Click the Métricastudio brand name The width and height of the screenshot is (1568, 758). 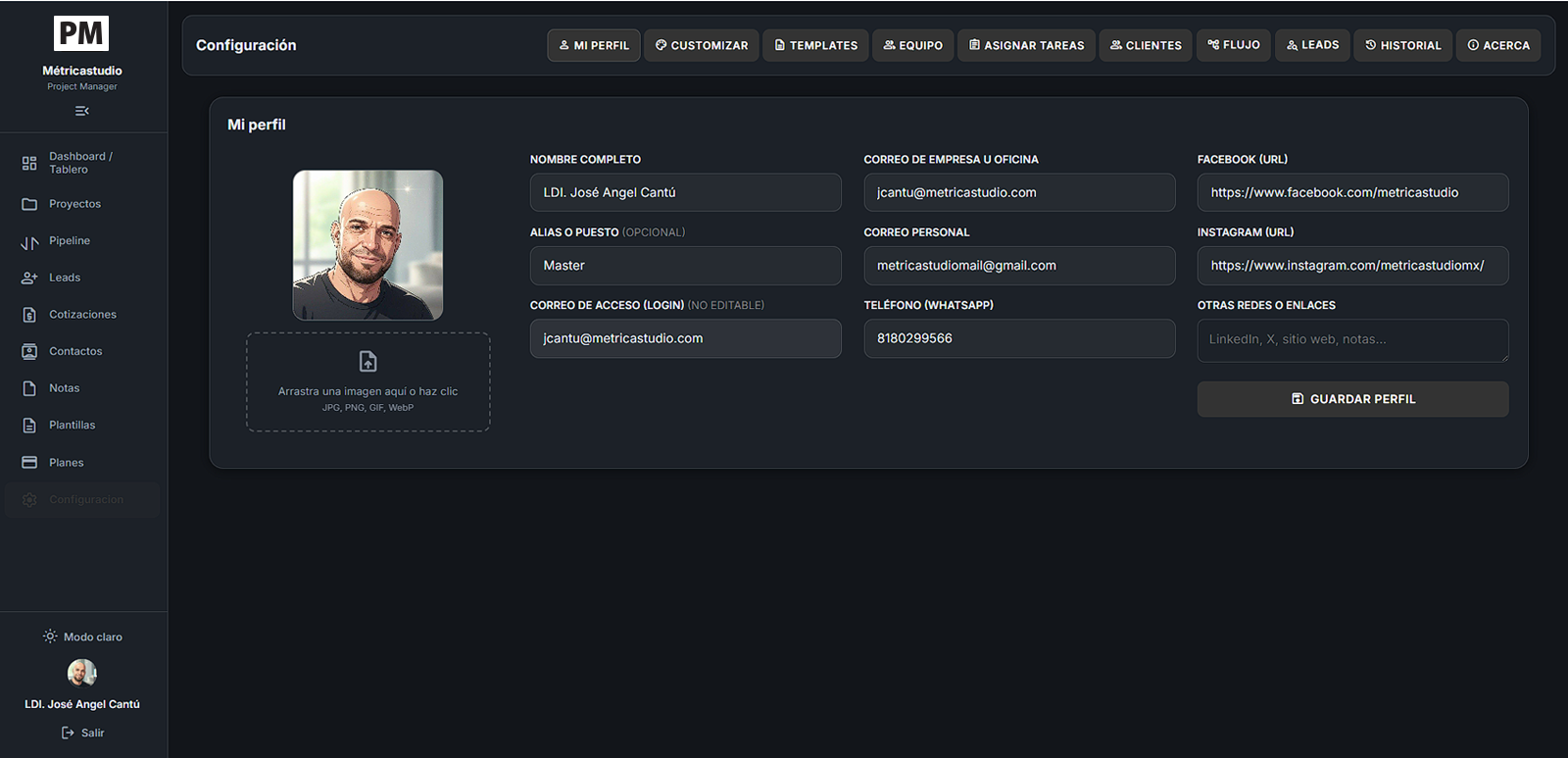click(x=82, y=71)
